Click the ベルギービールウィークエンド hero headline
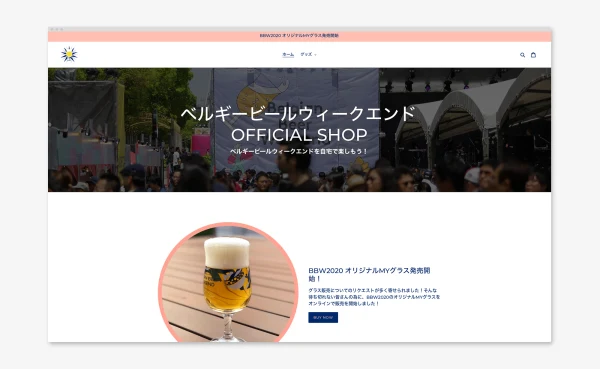Viewport: 600px width, 369px height. [298, 114]
